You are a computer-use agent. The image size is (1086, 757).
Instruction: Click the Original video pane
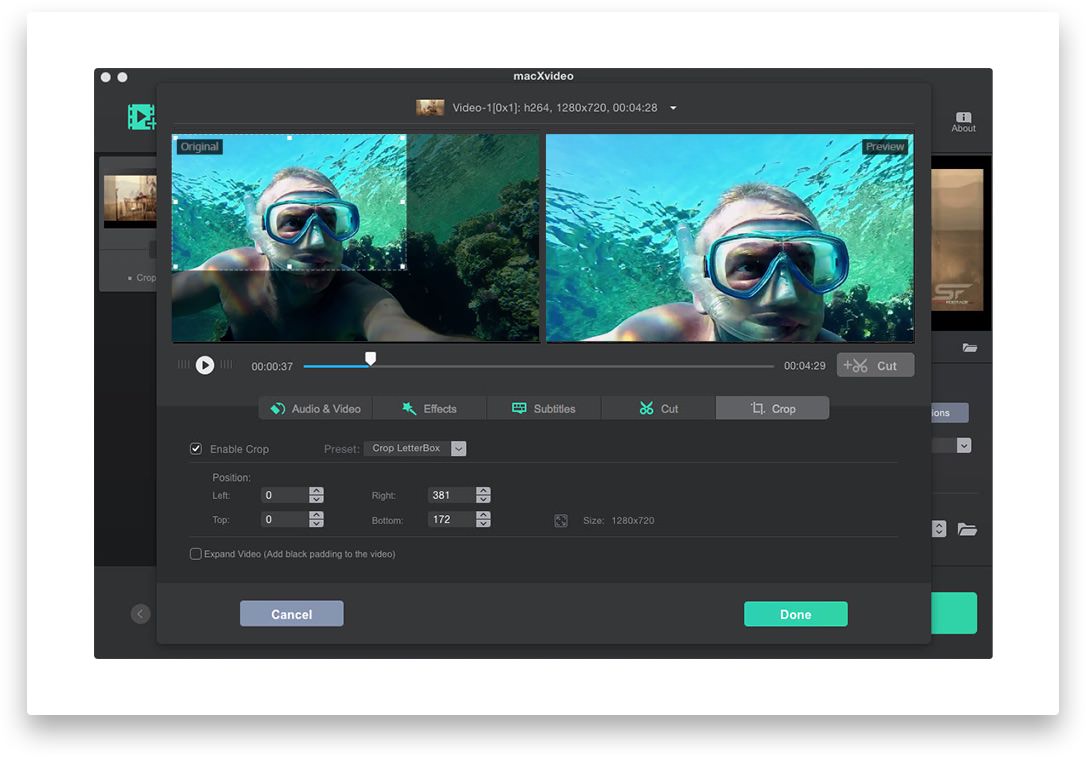(x=355, y=238)
